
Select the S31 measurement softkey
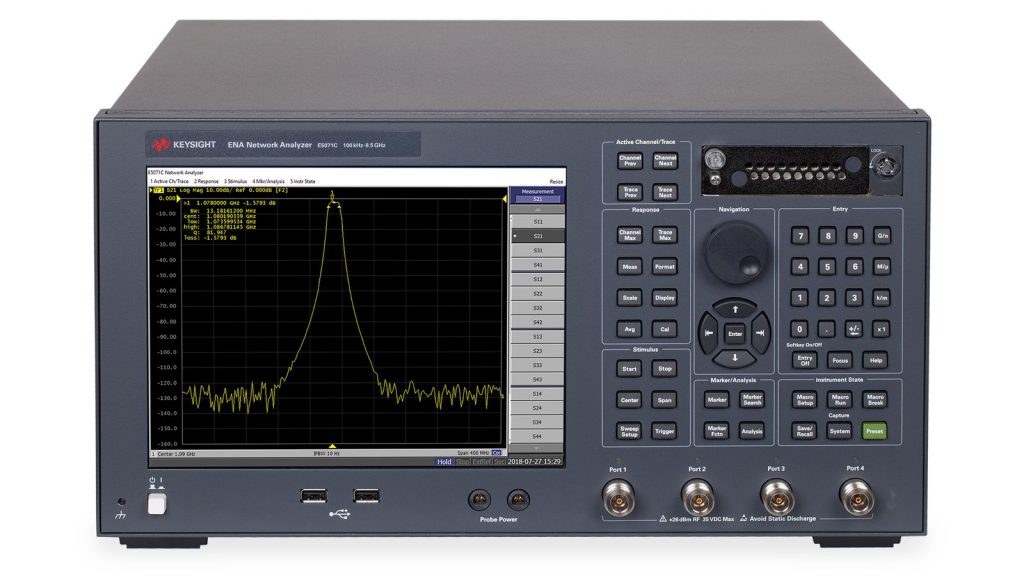pos(537,251)
